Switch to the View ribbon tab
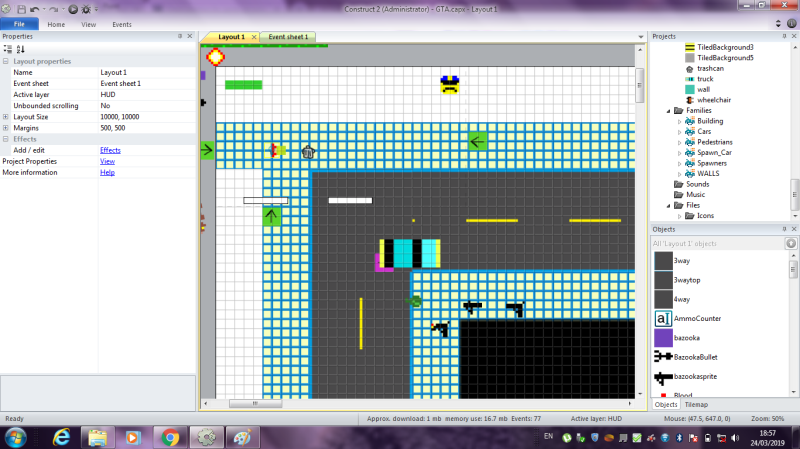800x449 pixels. click(x=88, y=24)
